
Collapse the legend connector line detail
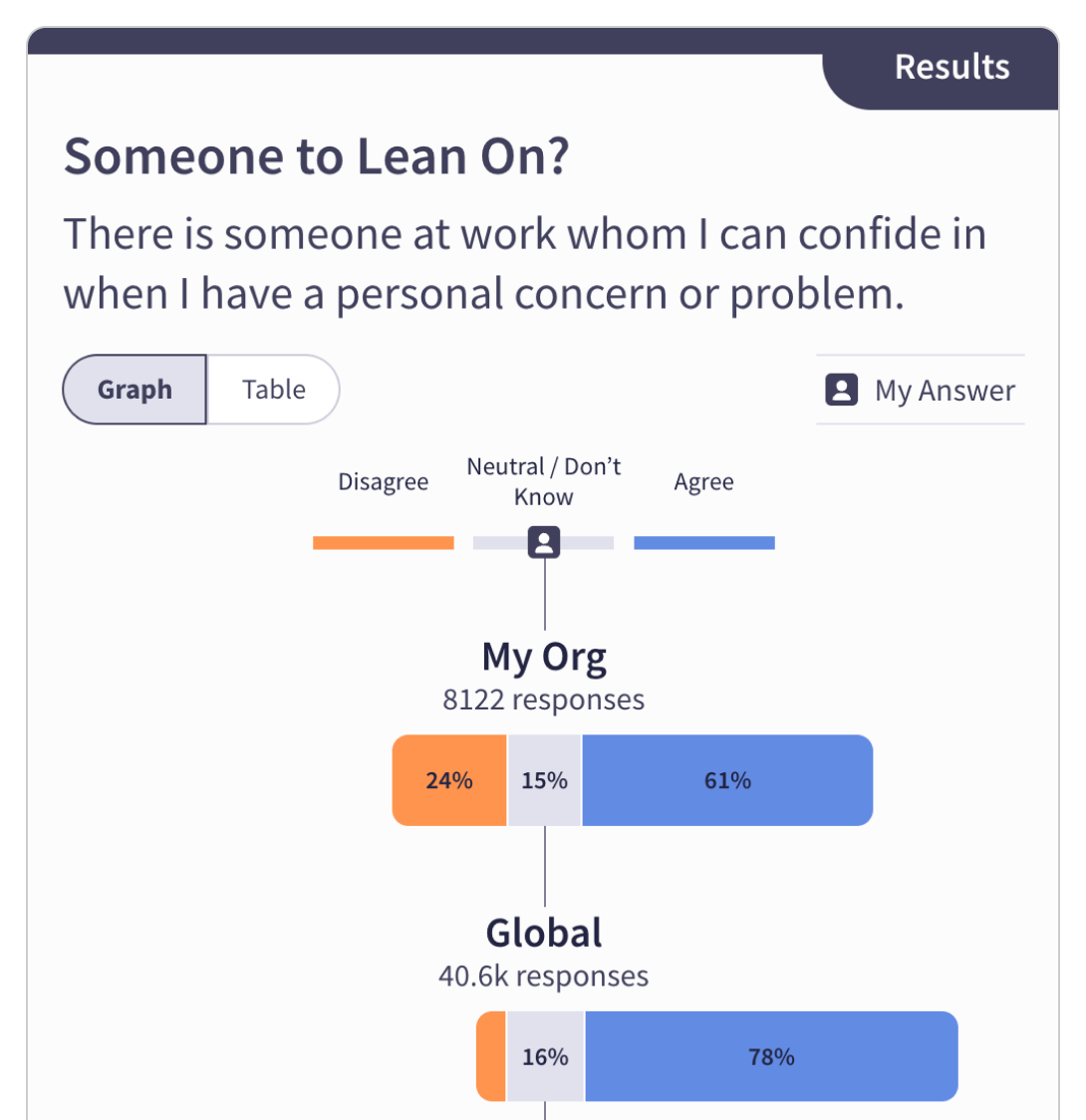pos(543,598)
